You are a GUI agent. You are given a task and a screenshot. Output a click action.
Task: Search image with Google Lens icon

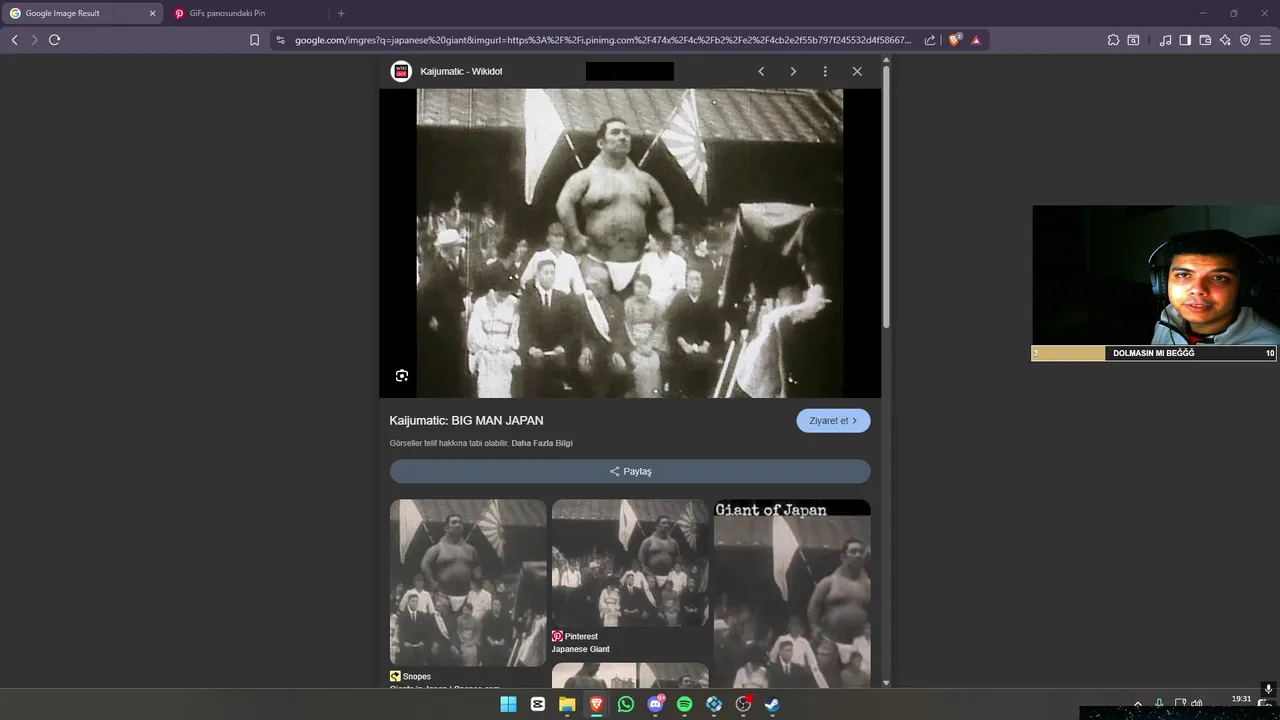402,375
